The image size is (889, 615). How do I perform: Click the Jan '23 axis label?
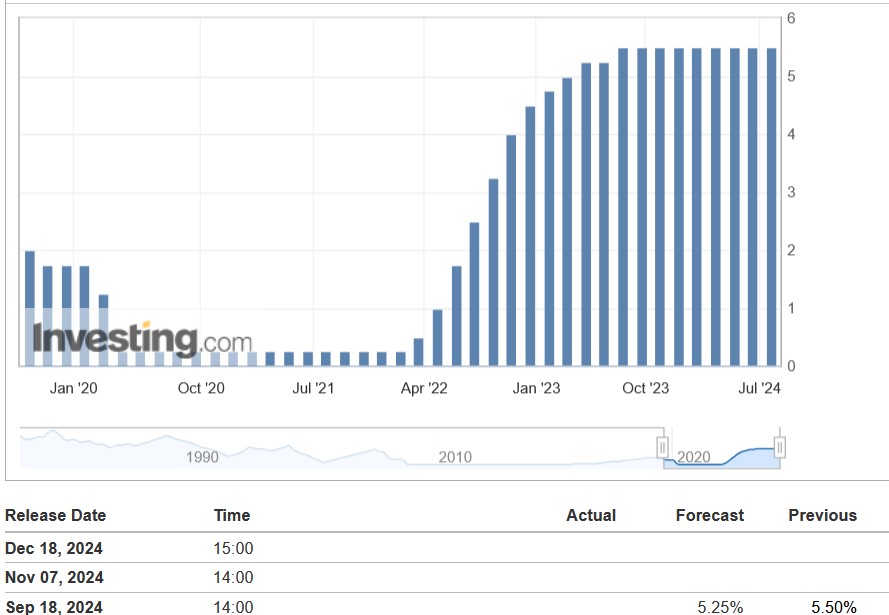(x=536, y=388)
